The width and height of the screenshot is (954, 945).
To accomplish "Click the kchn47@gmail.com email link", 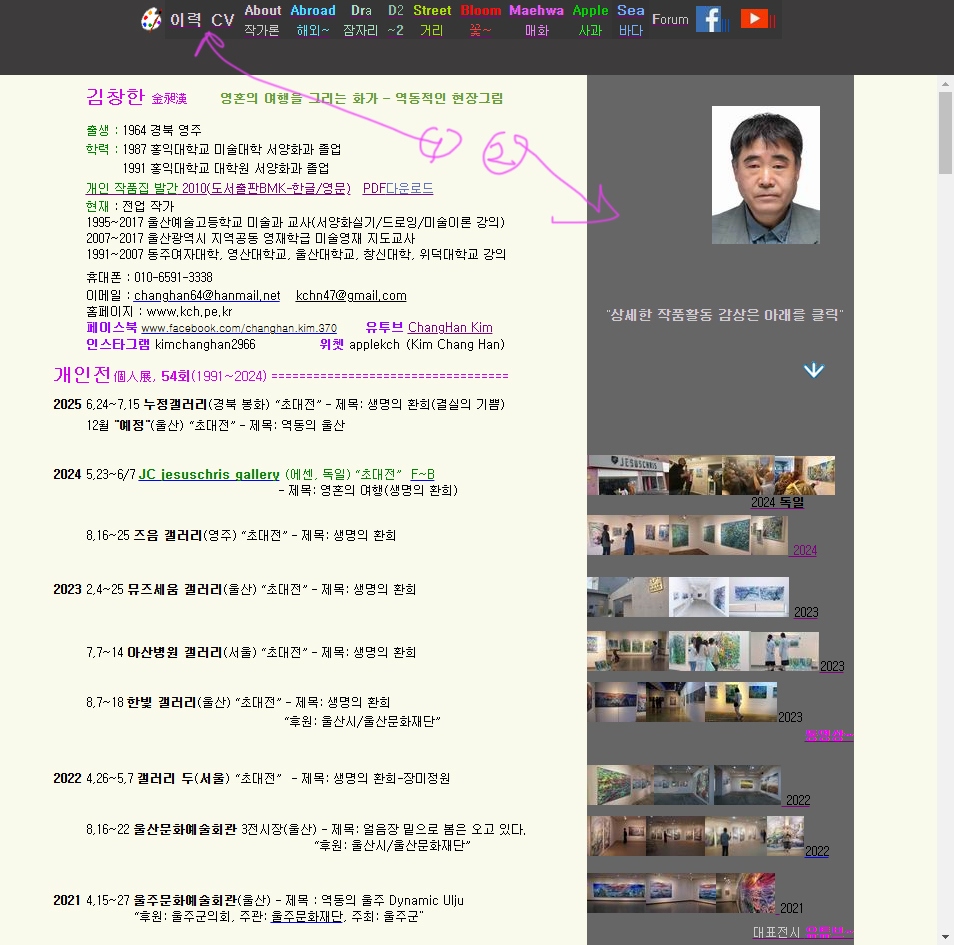I will [351, 295].
